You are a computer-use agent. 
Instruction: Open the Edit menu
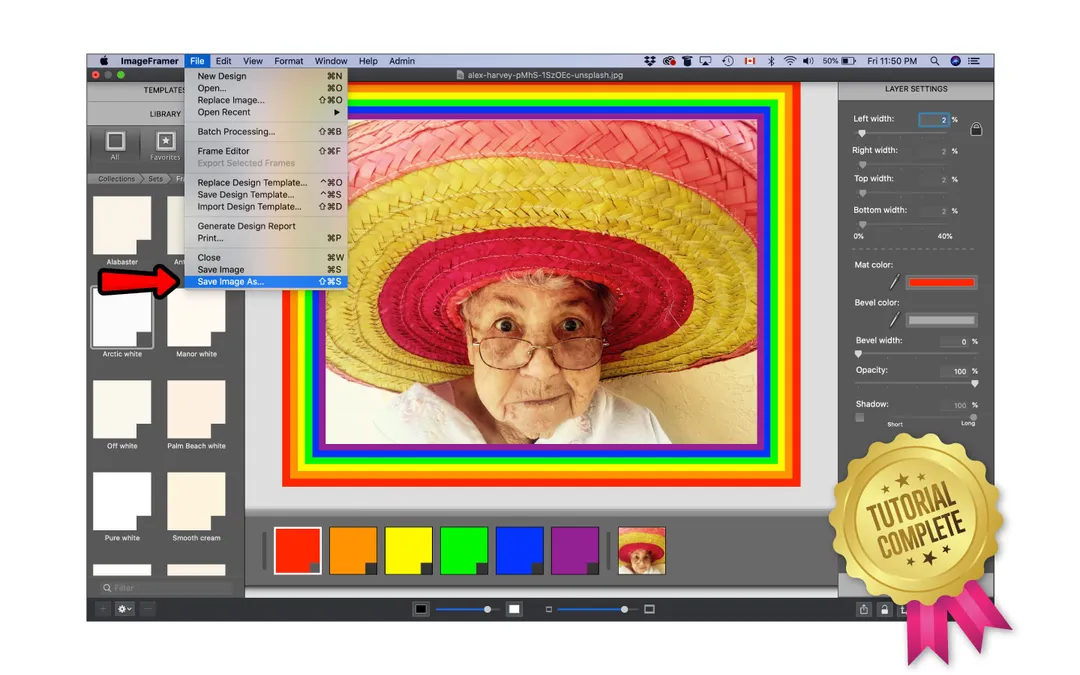[x=223, y=61]
